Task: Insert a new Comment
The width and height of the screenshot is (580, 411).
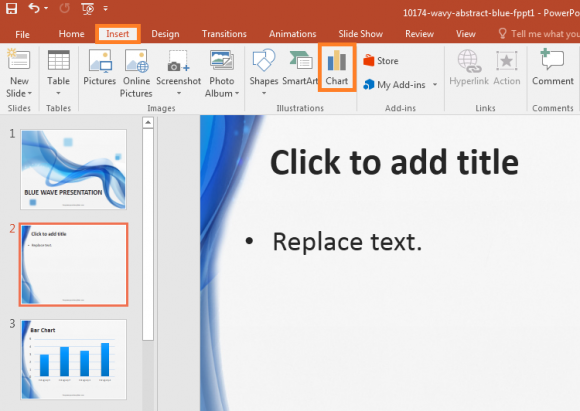Action: (553, 67)
